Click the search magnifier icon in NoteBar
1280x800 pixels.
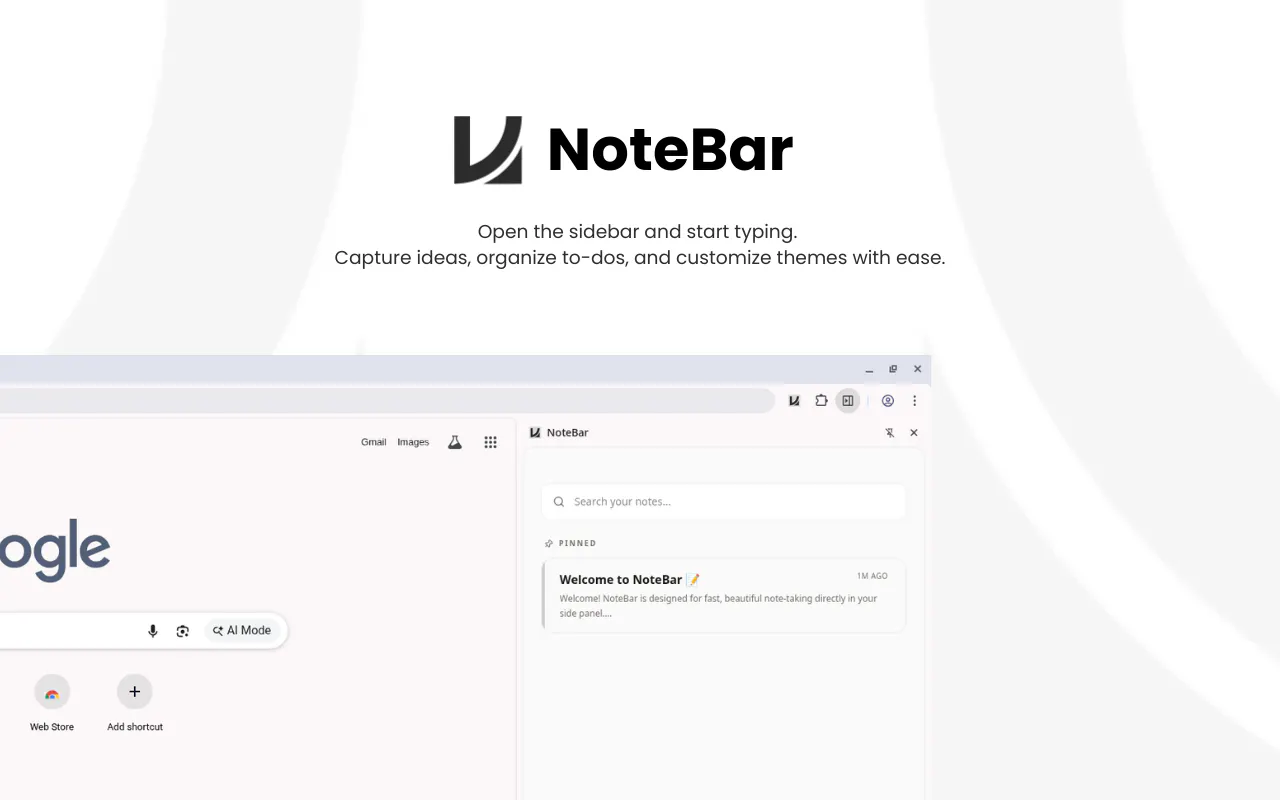pyautogui.click(x=559, y=502)
